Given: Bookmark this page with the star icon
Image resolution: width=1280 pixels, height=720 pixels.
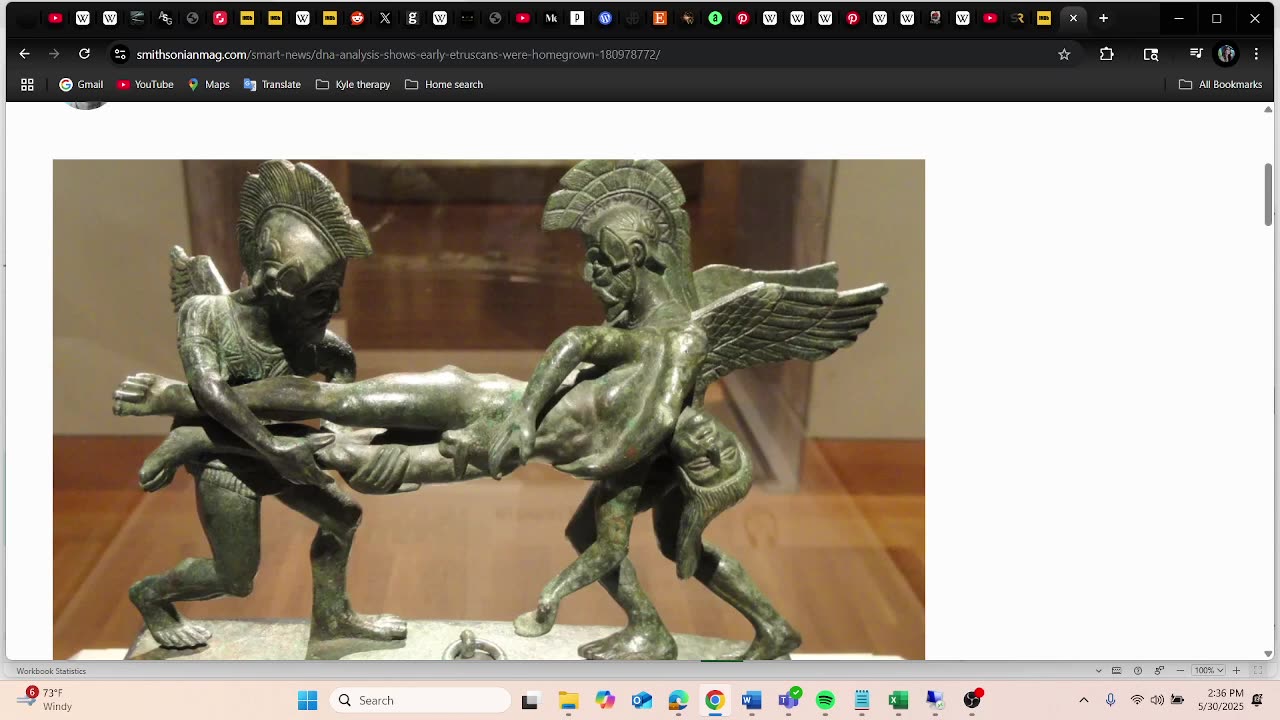Looking at the screenshot, I should pos(1064,54).
